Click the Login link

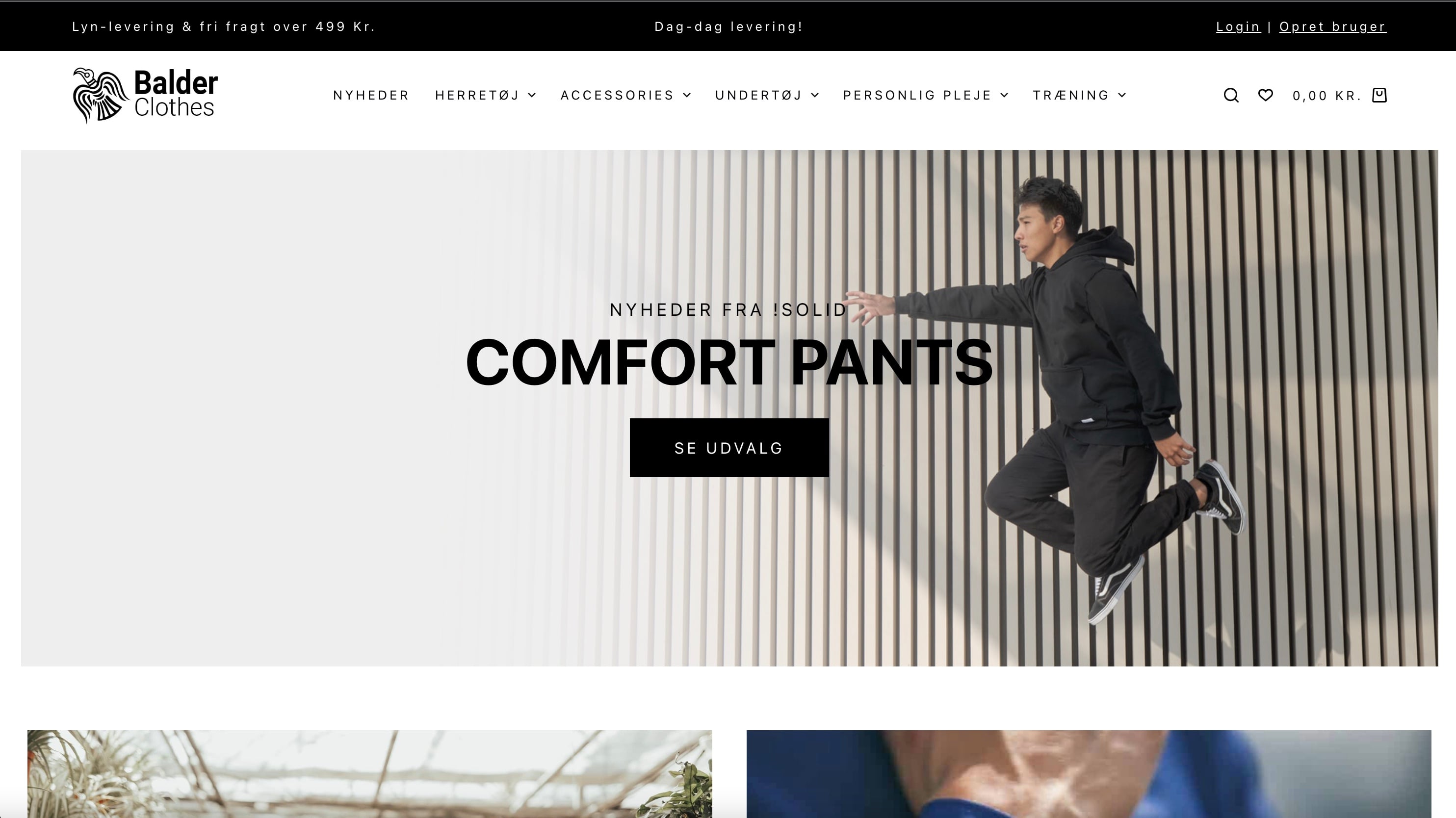tap(1238, 26)
